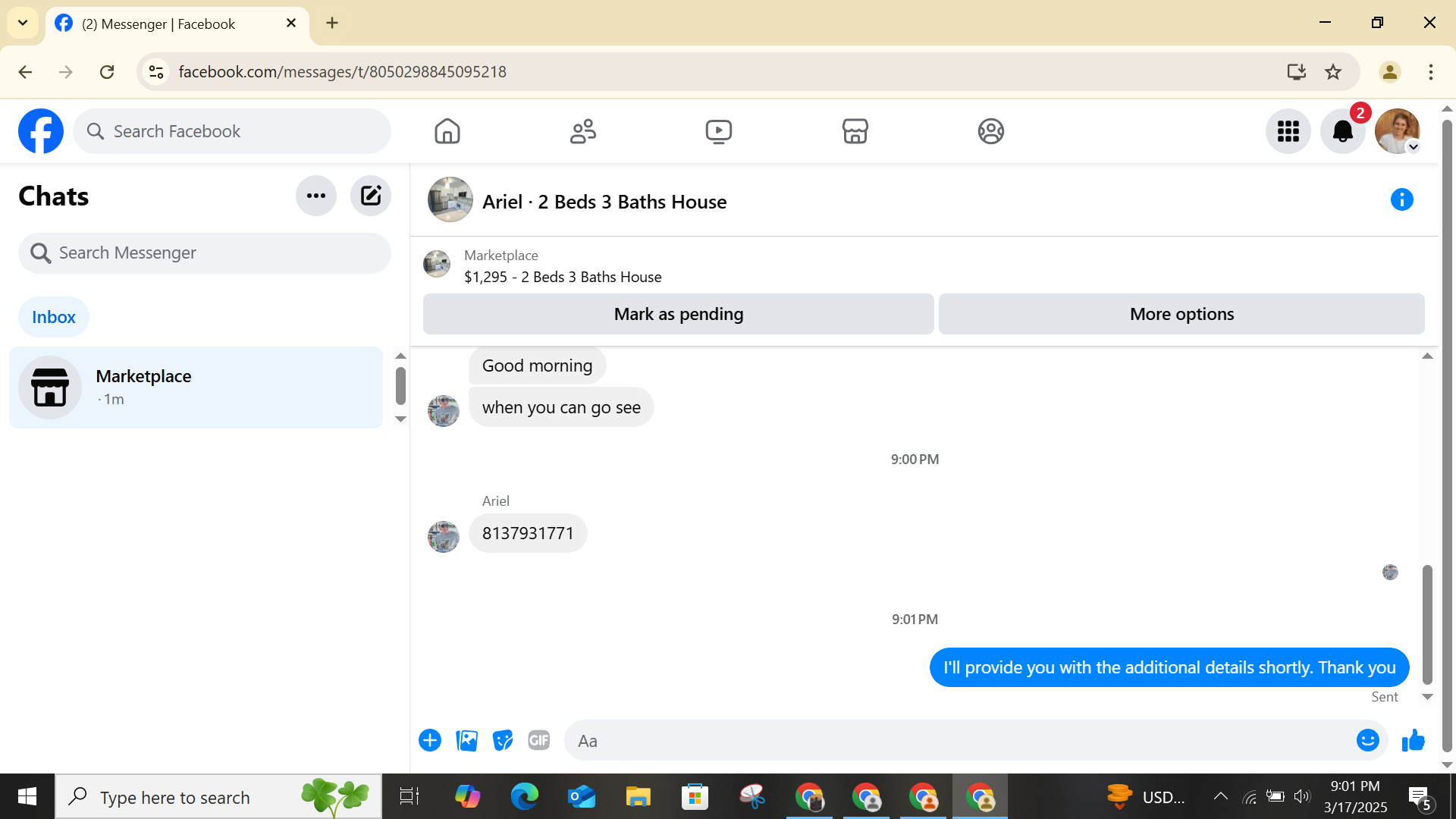
Task: Click Mark as pending button
Action: (679, 314)
